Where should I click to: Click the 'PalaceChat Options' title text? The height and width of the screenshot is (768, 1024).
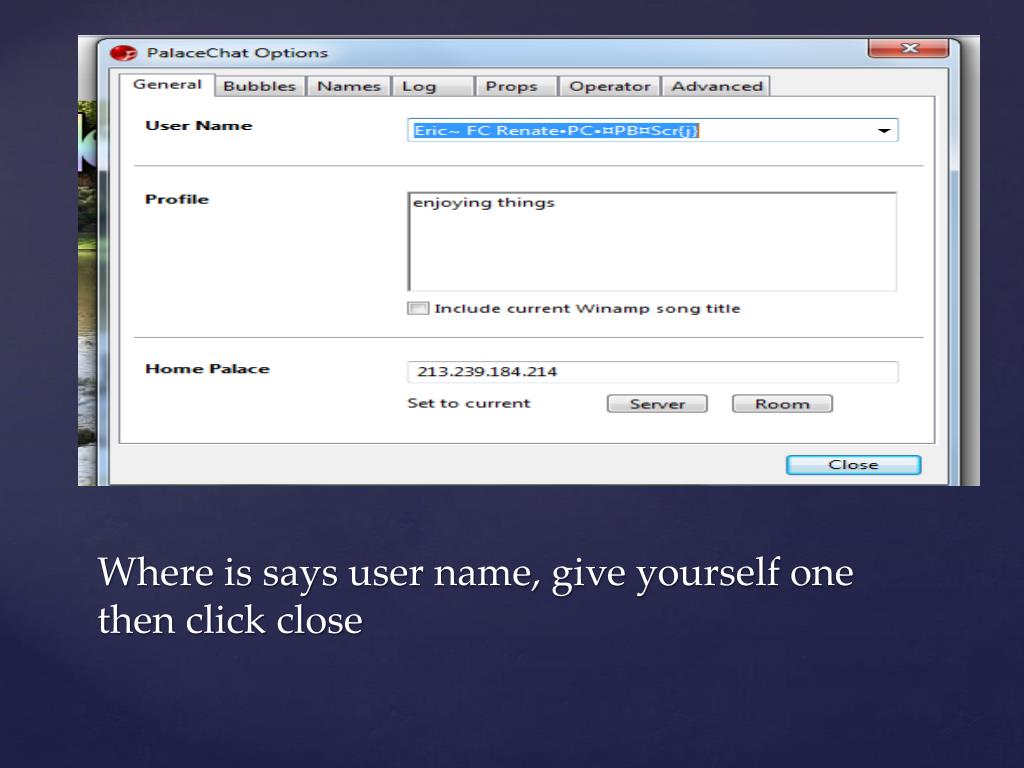tap(237, 53)
